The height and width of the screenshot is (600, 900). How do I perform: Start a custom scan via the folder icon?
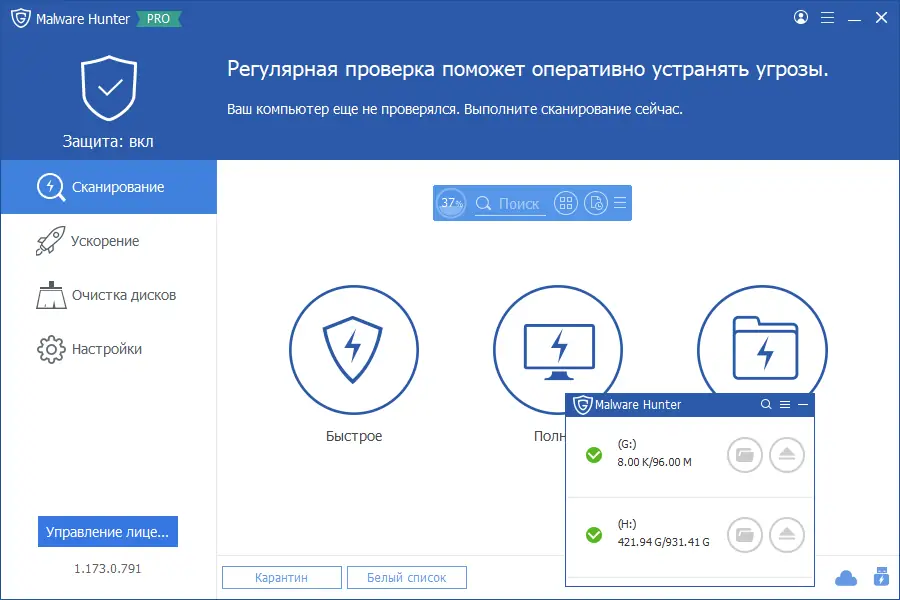click(762, 350)
